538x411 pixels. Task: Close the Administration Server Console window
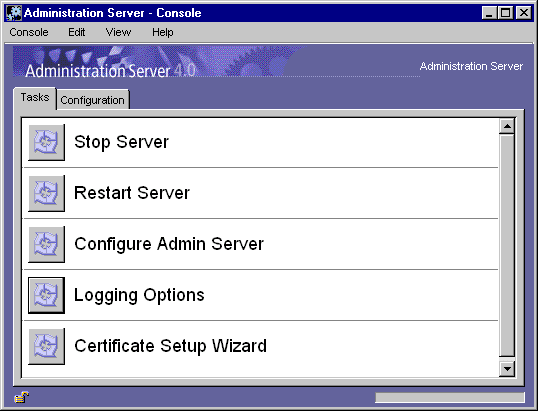524,13
